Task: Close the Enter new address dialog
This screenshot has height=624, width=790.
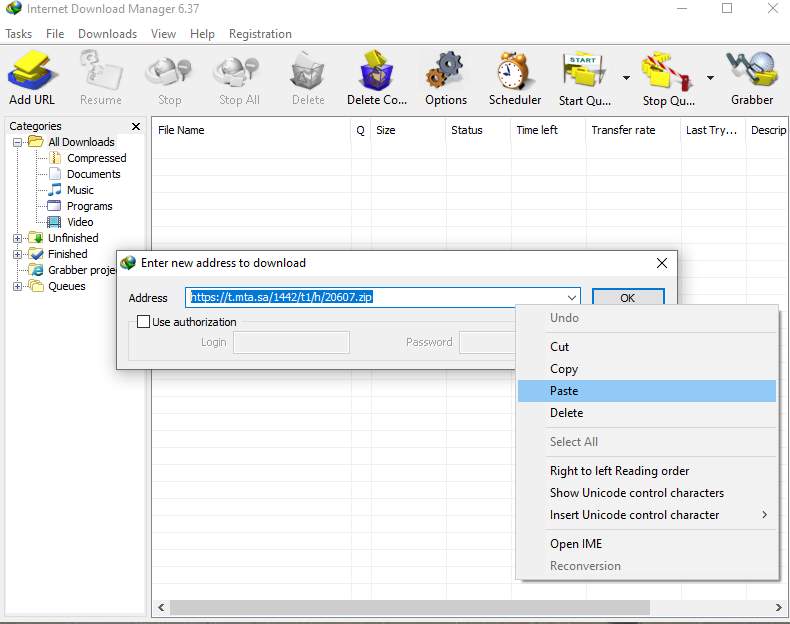Action: 662,263
